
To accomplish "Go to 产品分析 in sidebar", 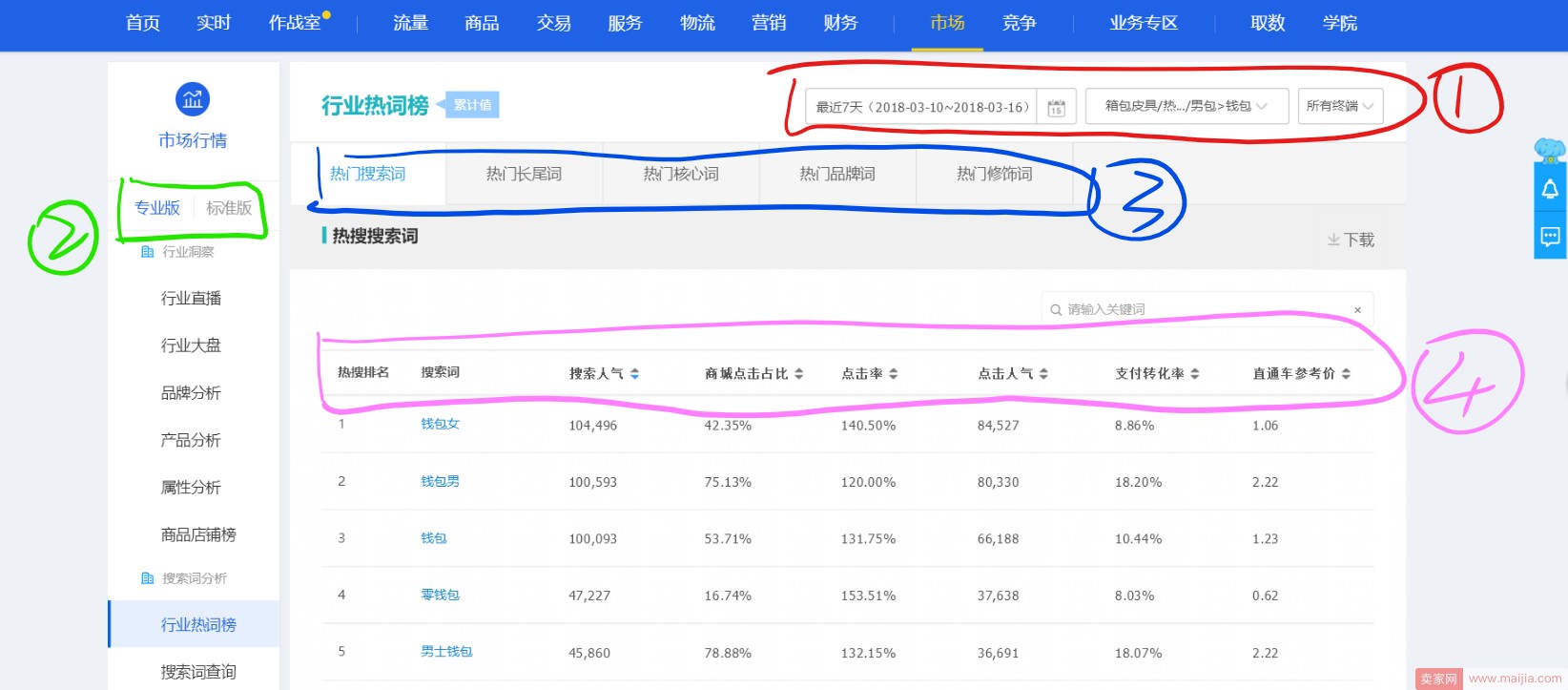I will (x=192, y=440).
